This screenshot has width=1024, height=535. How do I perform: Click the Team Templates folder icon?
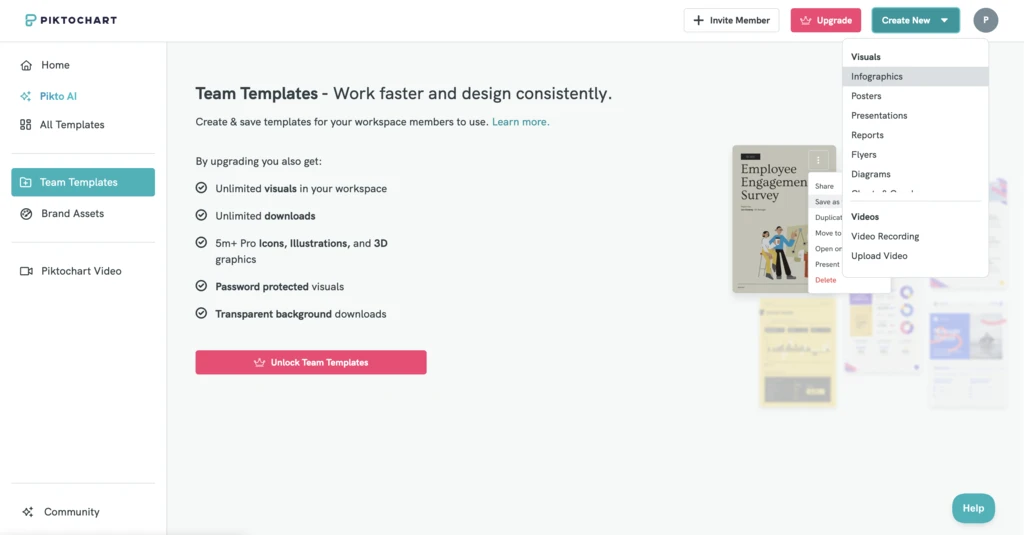25,182
